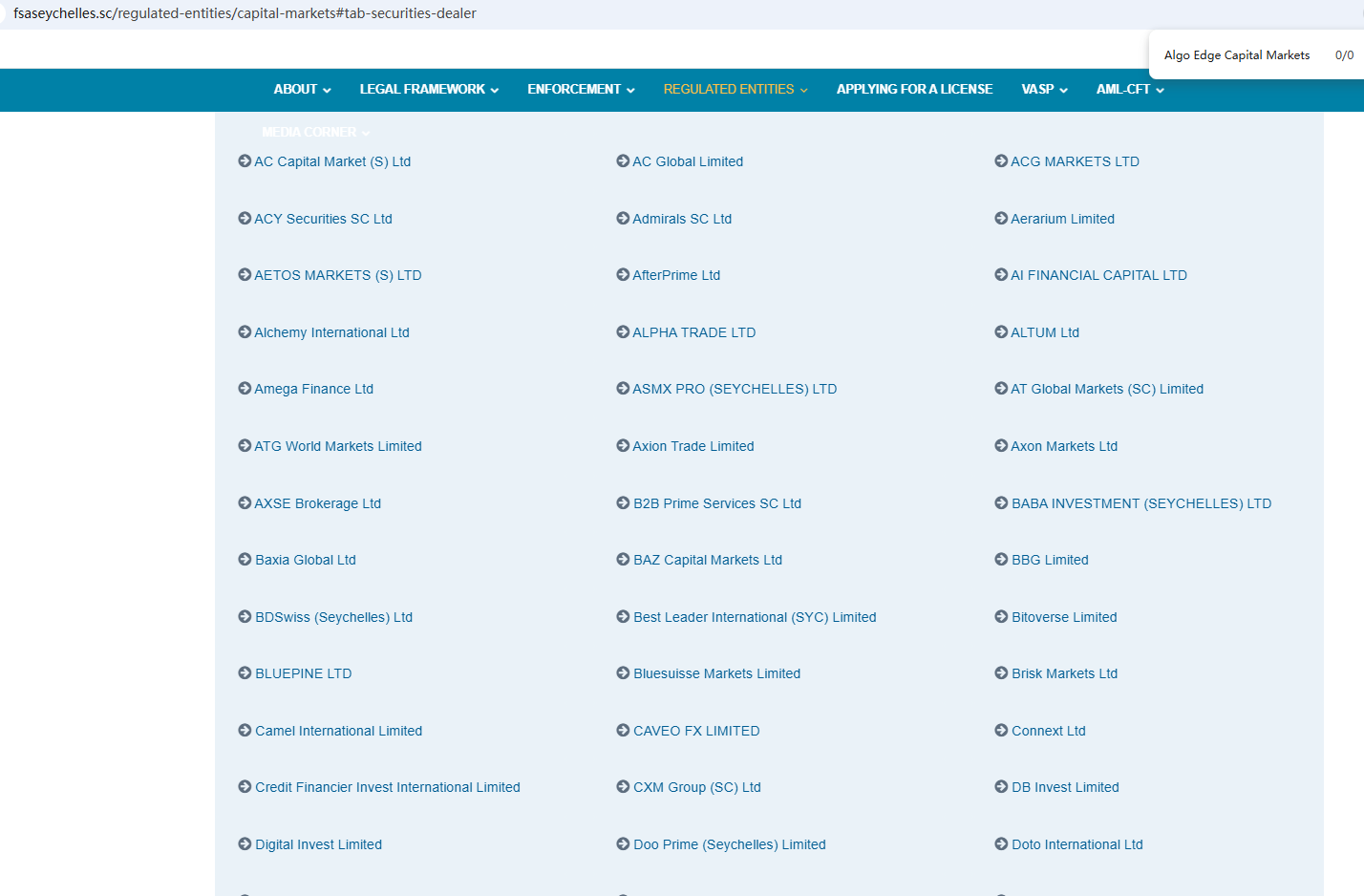Click the arrow icon beside AT Global Markets (SC) Limited
1364x896 pixels.
pos(1001,389)
